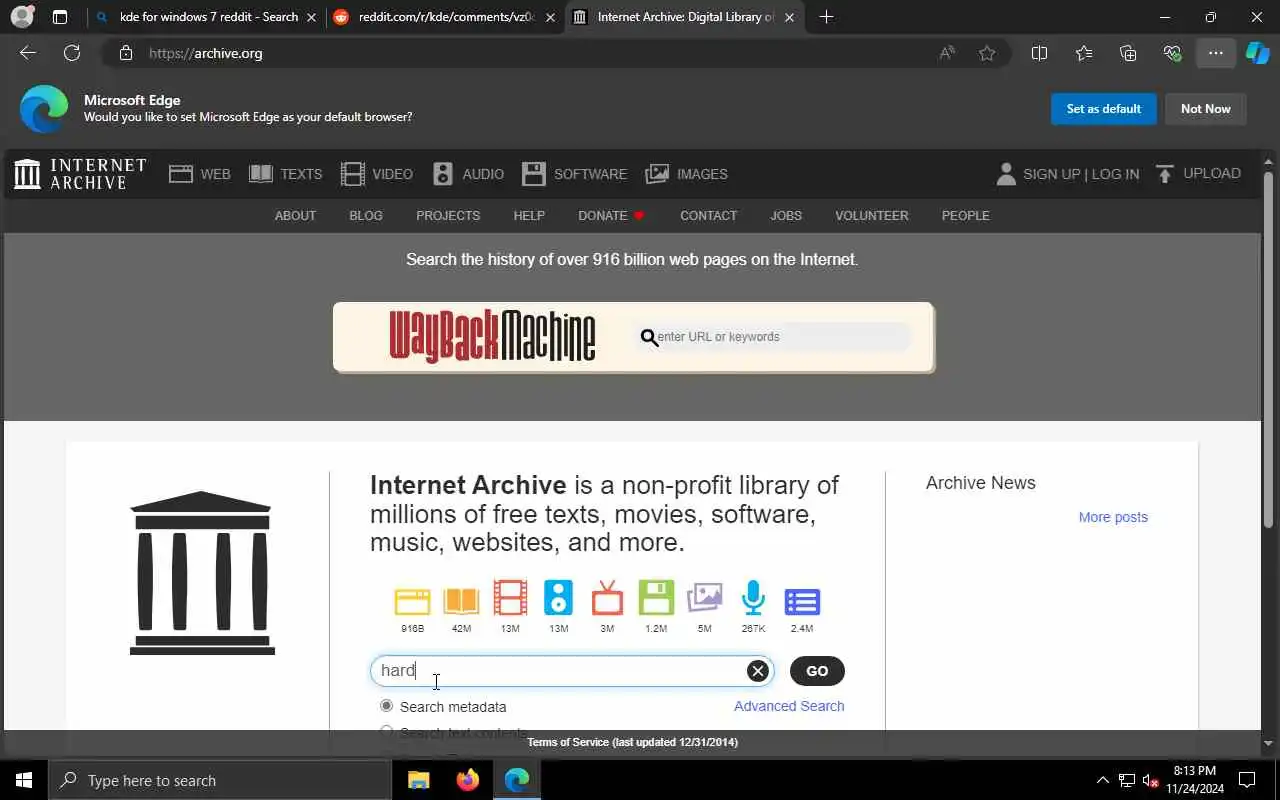Click the browser back arrow
The image size is (1280, 800).
click(28, 53)
